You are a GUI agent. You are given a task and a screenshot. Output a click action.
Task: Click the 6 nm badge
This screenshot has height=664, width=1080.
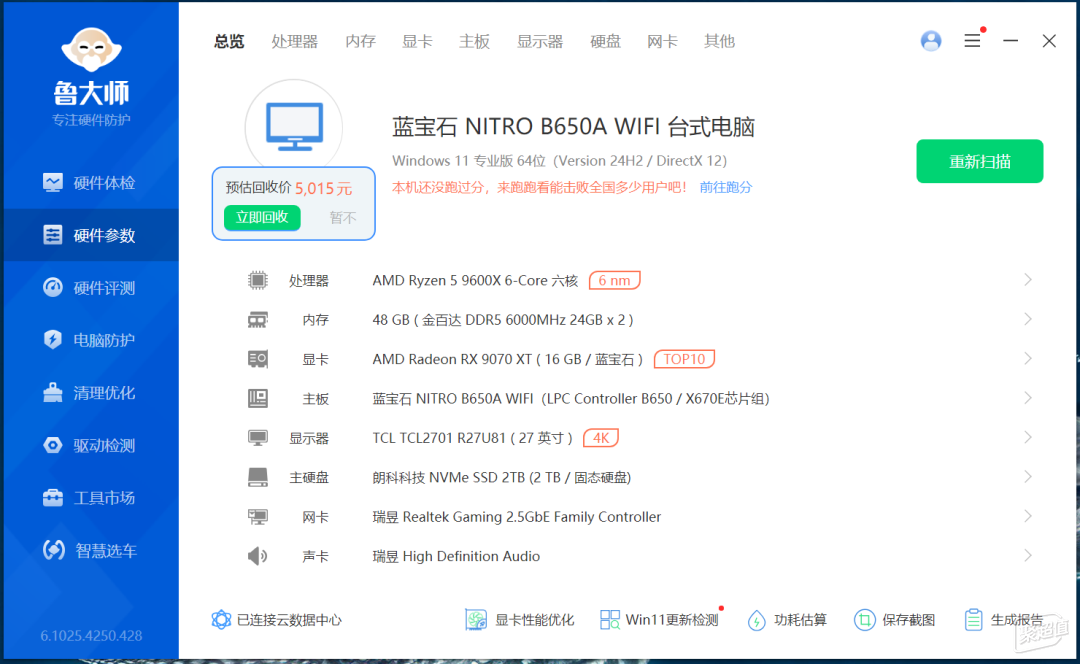[614, 280]
